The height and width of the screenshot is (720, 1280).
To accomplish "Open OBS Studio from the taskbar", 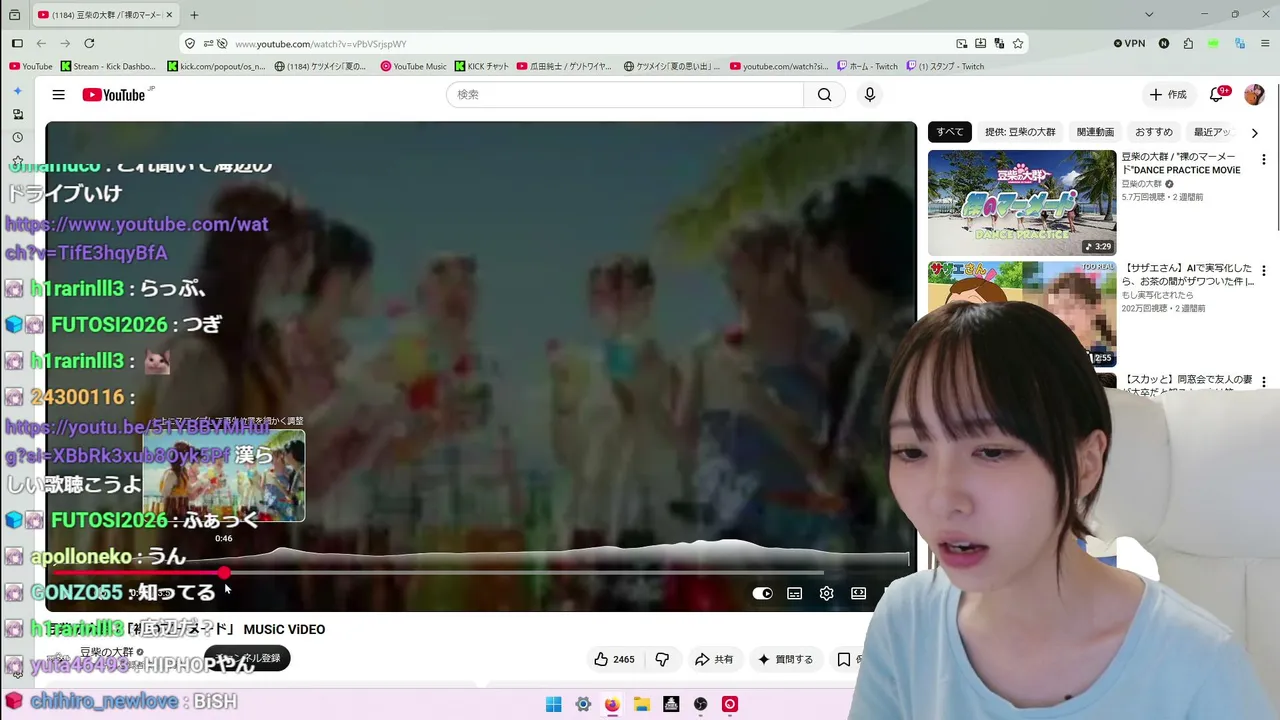I will [701, 705].
